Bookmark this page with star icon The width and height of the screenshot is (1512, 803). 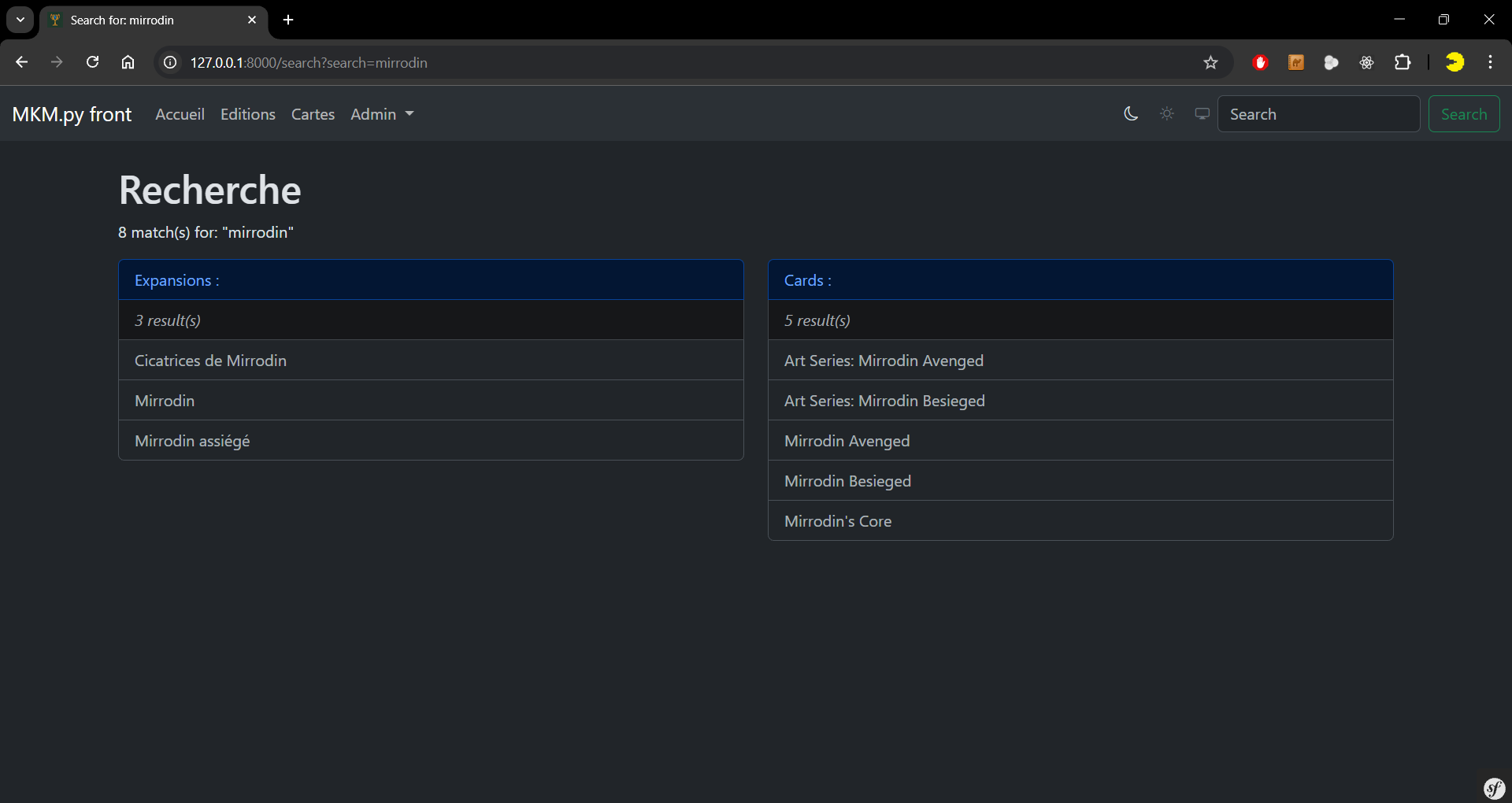1210,63
